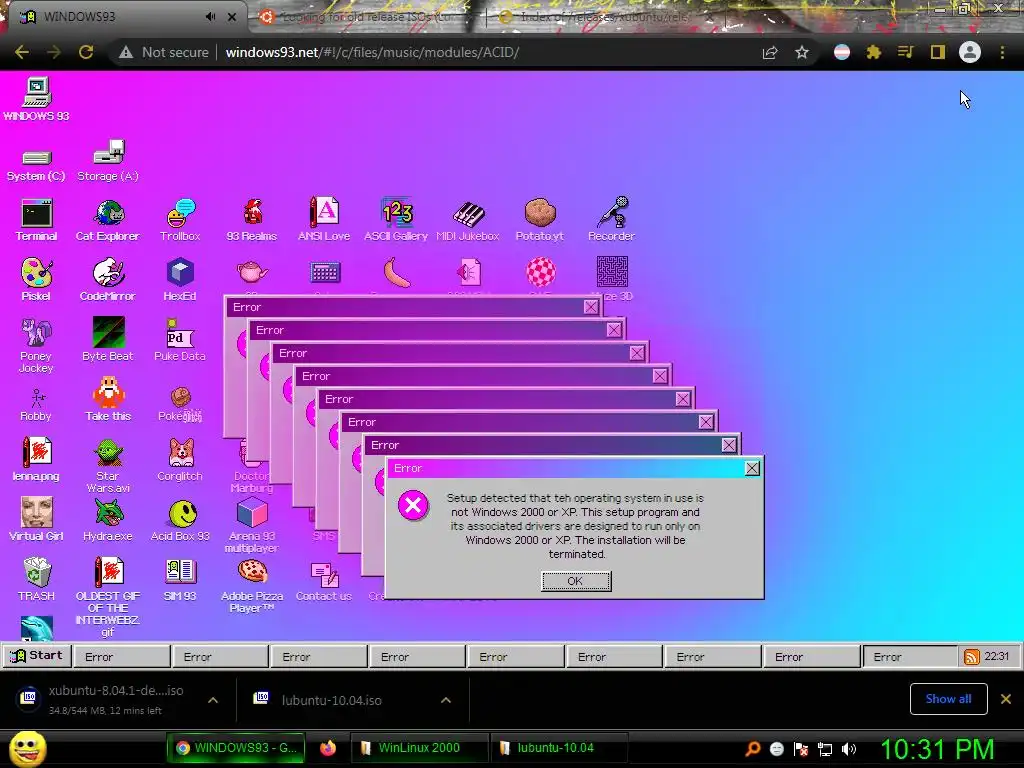Open OLDEST GIF OF THE INTERWEBZ.gif

108,597
